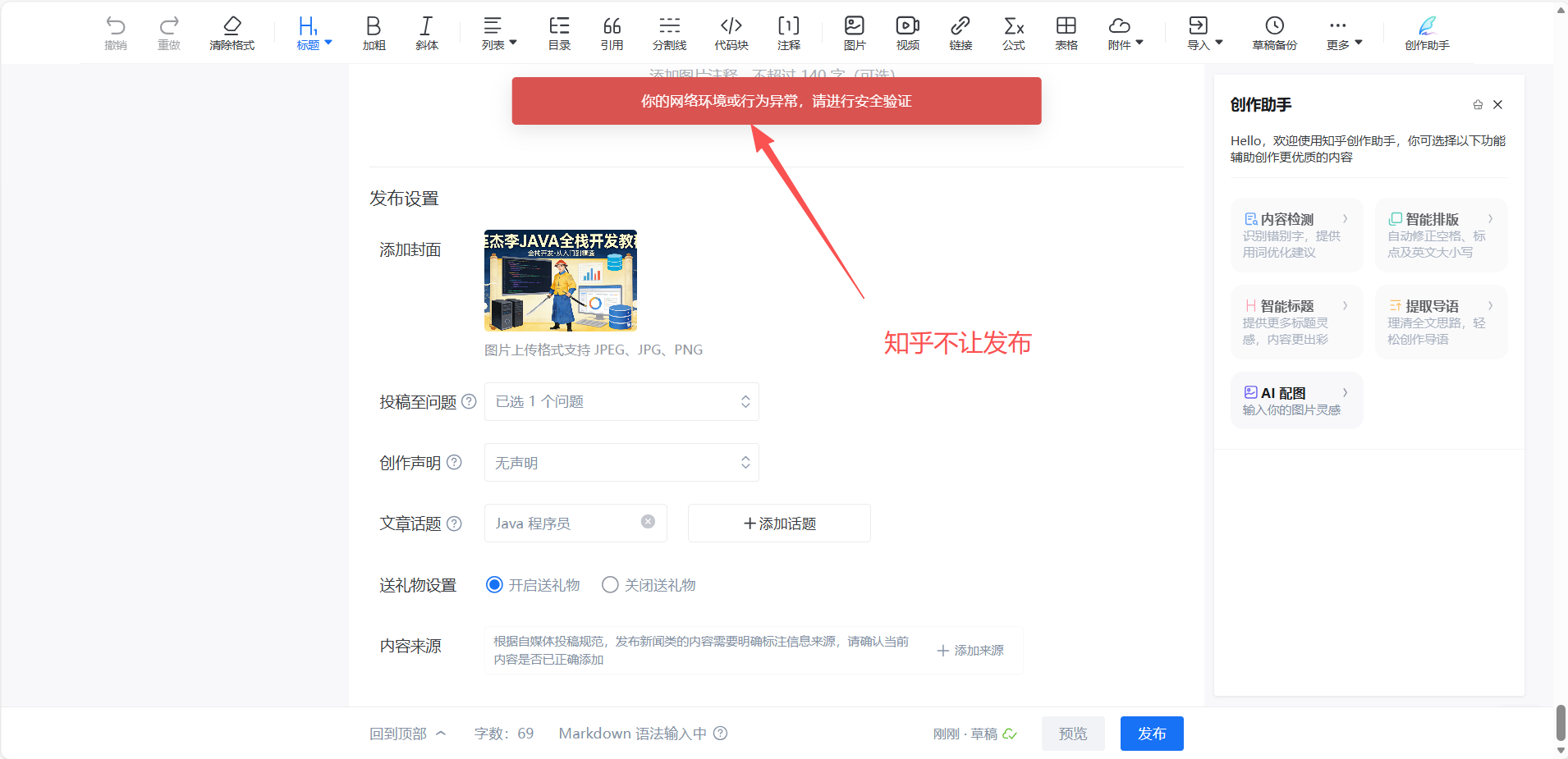Remove the Java 程序员 topic
The width and height of the screenshot is (1568, 759).
648,522
